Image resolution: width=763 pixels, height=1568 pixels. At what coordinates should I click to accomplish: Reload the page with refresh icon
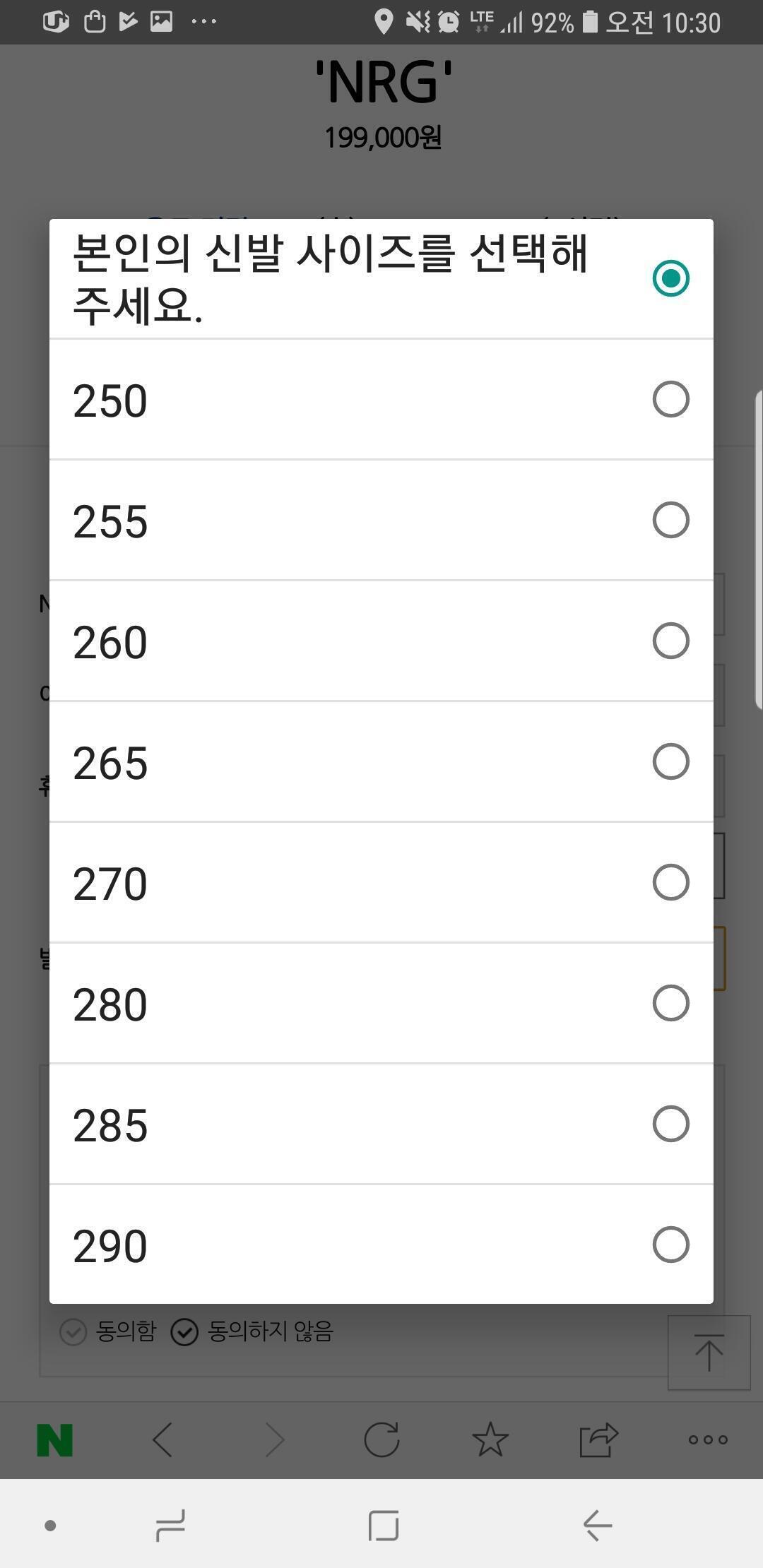pyautogui.click(x=381, y=1439)
